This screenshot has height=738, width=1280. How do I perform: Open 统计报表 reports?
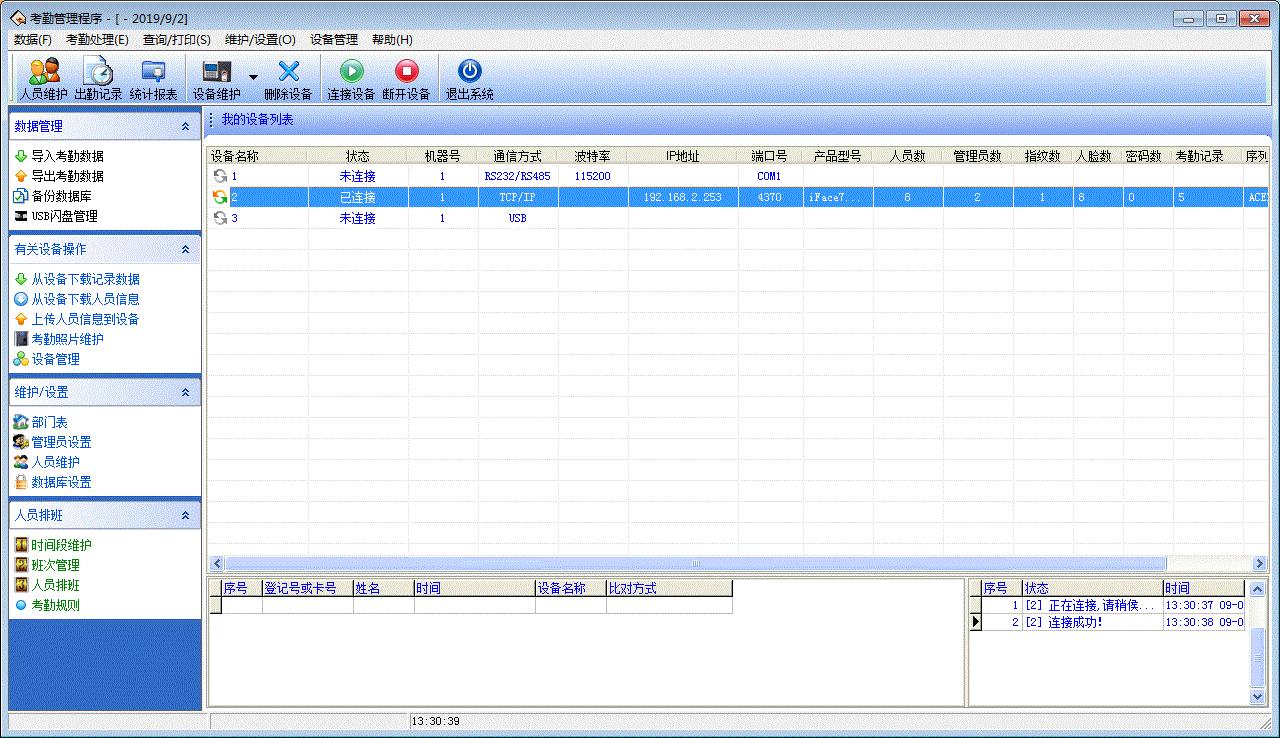pyautogui.click(x=153, y=77)
